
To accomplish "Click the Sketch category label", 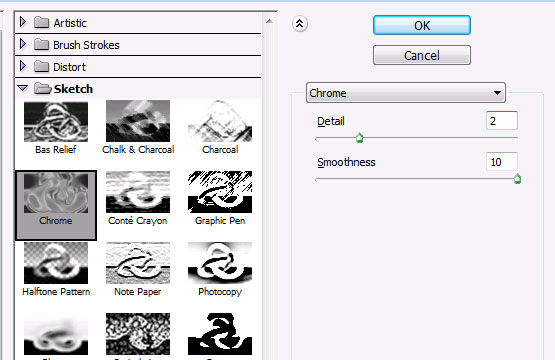I will (73, 89).
